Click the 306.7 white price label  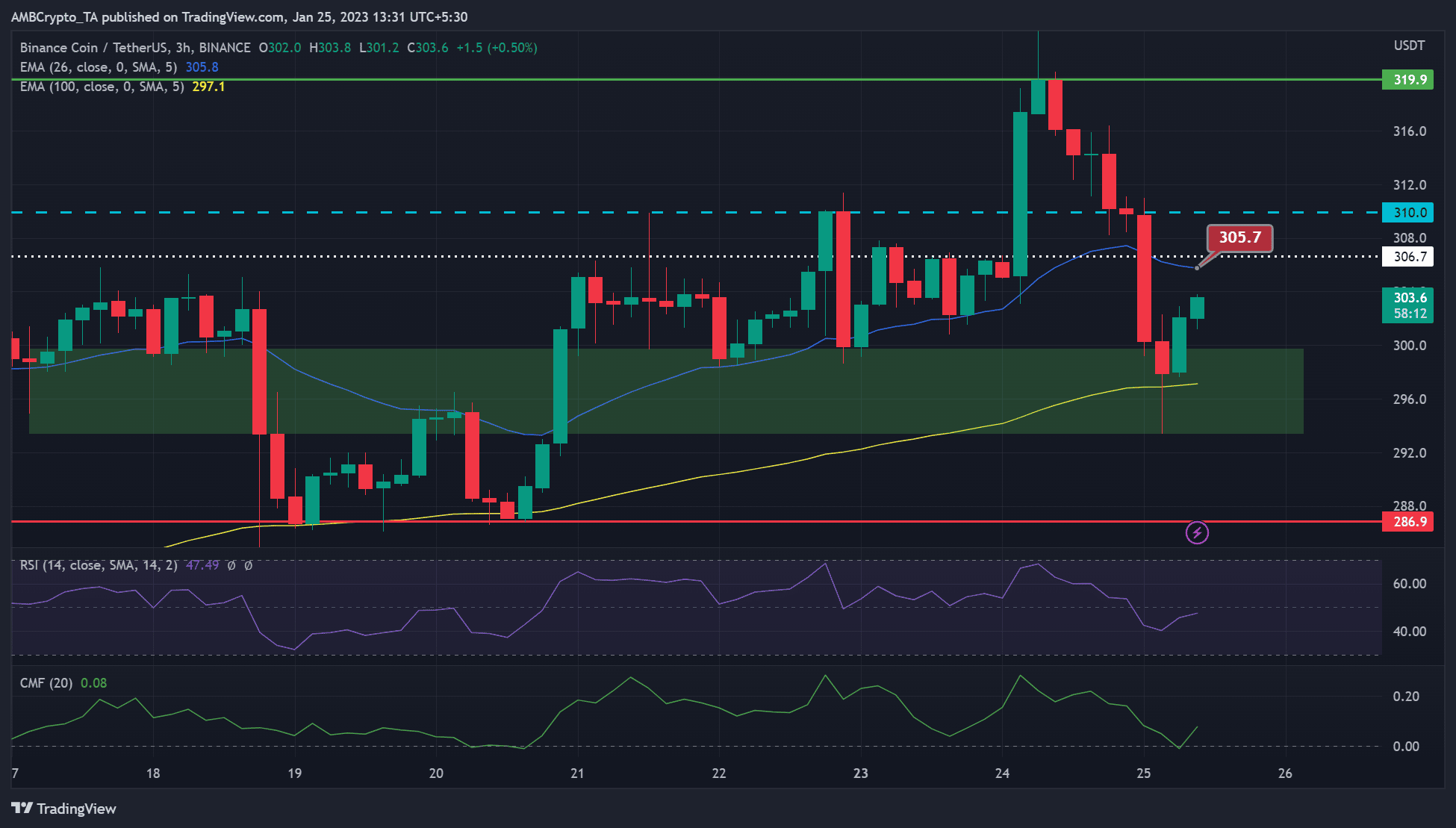point(1407,257)
